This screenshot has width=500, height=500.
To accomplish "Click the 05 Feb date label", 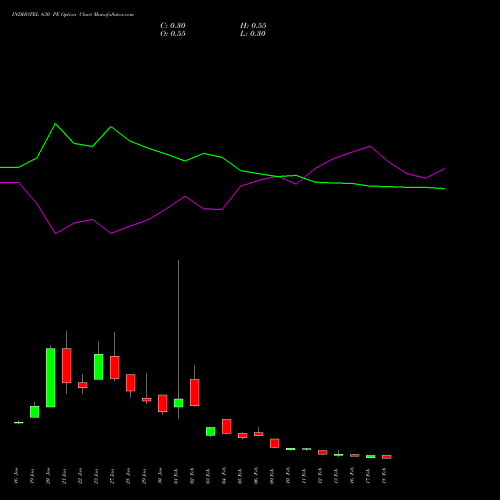I will click(241, 476).
